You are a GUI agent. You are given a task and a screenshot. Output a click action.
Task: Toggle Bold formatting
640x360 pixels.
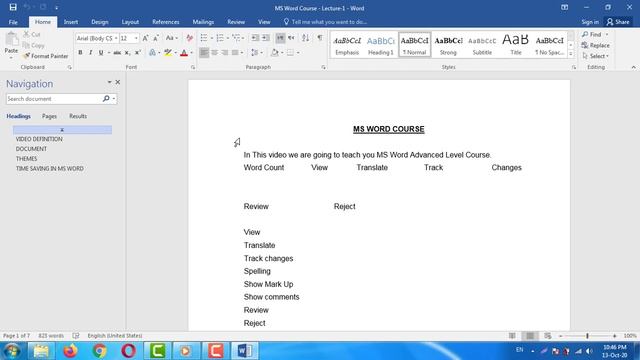tap(80, 53)
